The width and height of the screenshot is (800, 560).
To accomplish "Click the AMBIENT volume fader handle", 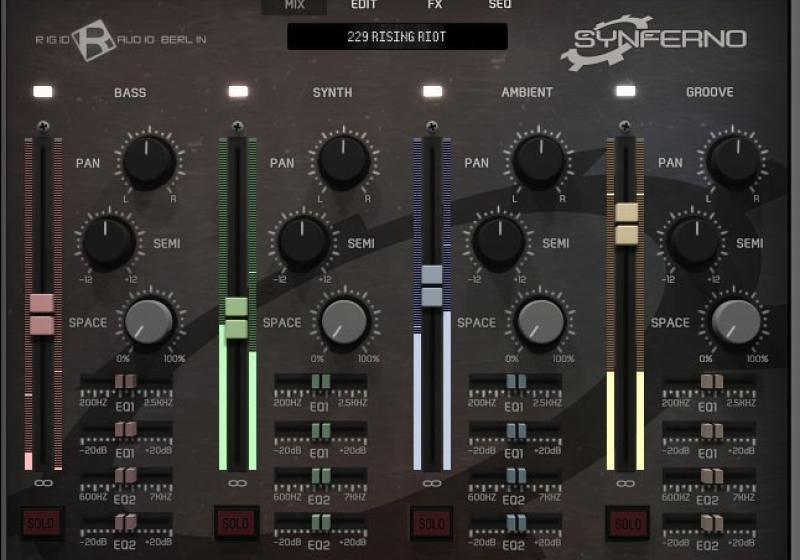I will 432,286.
